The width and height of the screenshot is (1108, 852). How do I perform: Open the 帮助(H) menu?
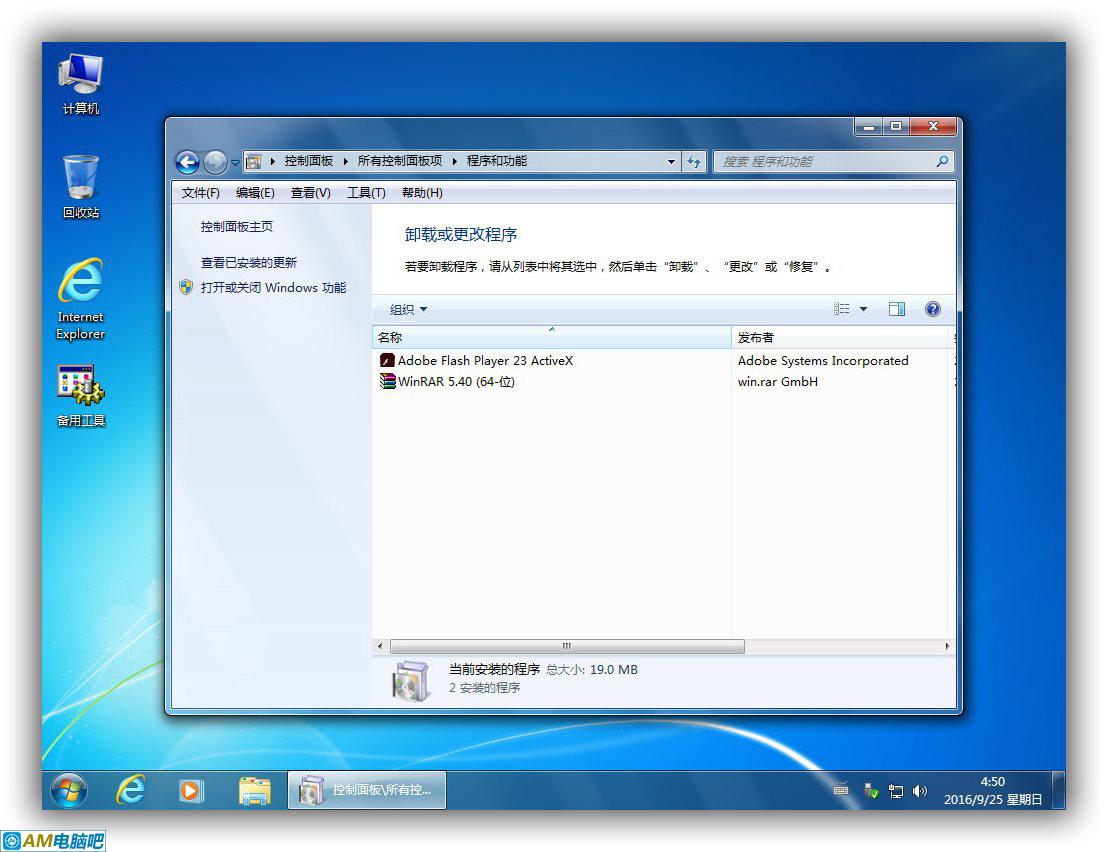(422, 193)
